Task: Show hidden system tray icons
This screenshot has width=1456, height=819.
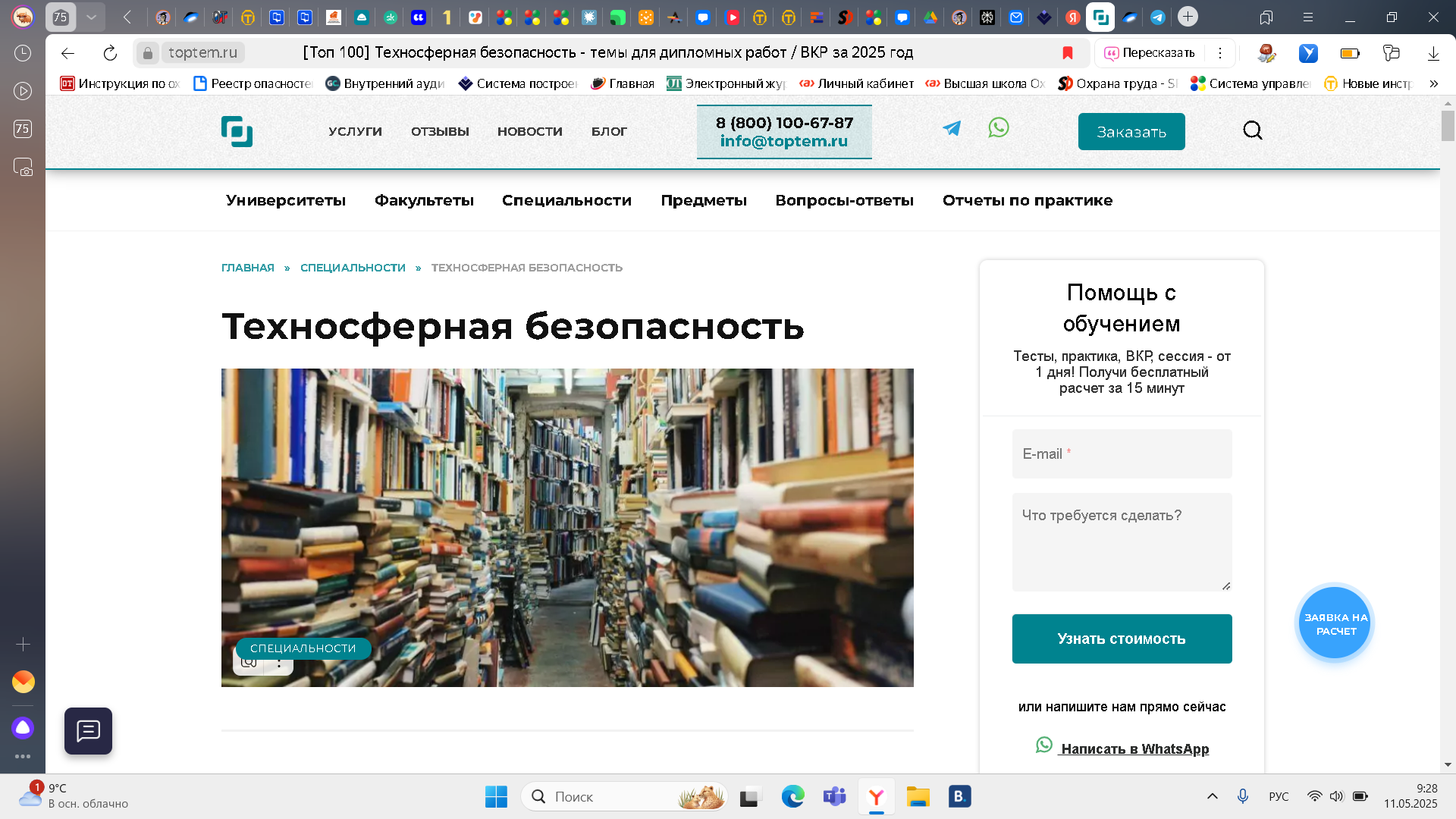Action: (1213, 796)
